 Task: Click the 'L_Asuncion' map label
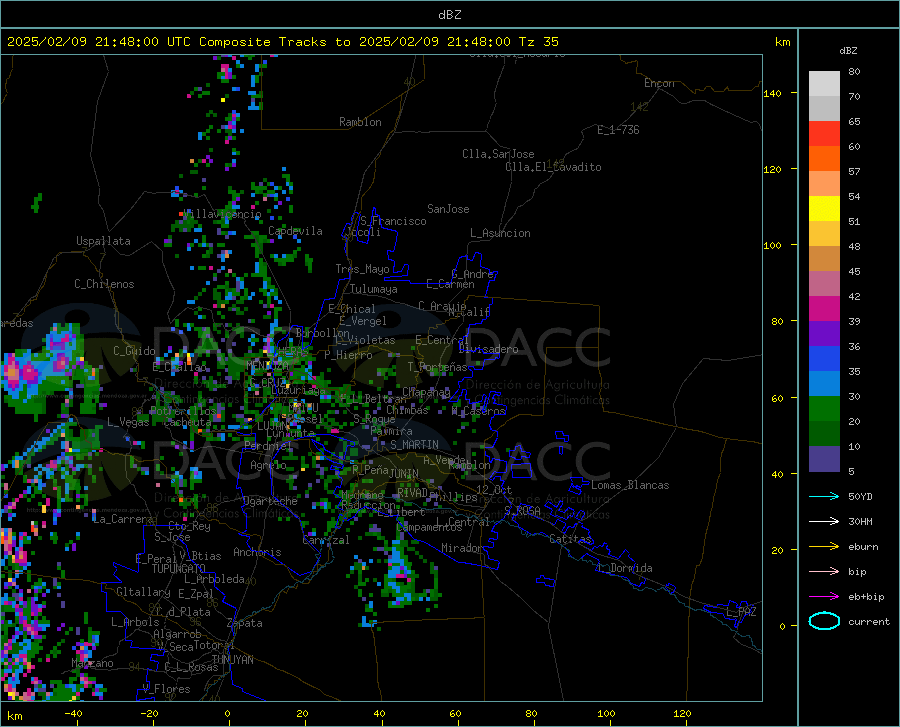(x=500, y=233)
